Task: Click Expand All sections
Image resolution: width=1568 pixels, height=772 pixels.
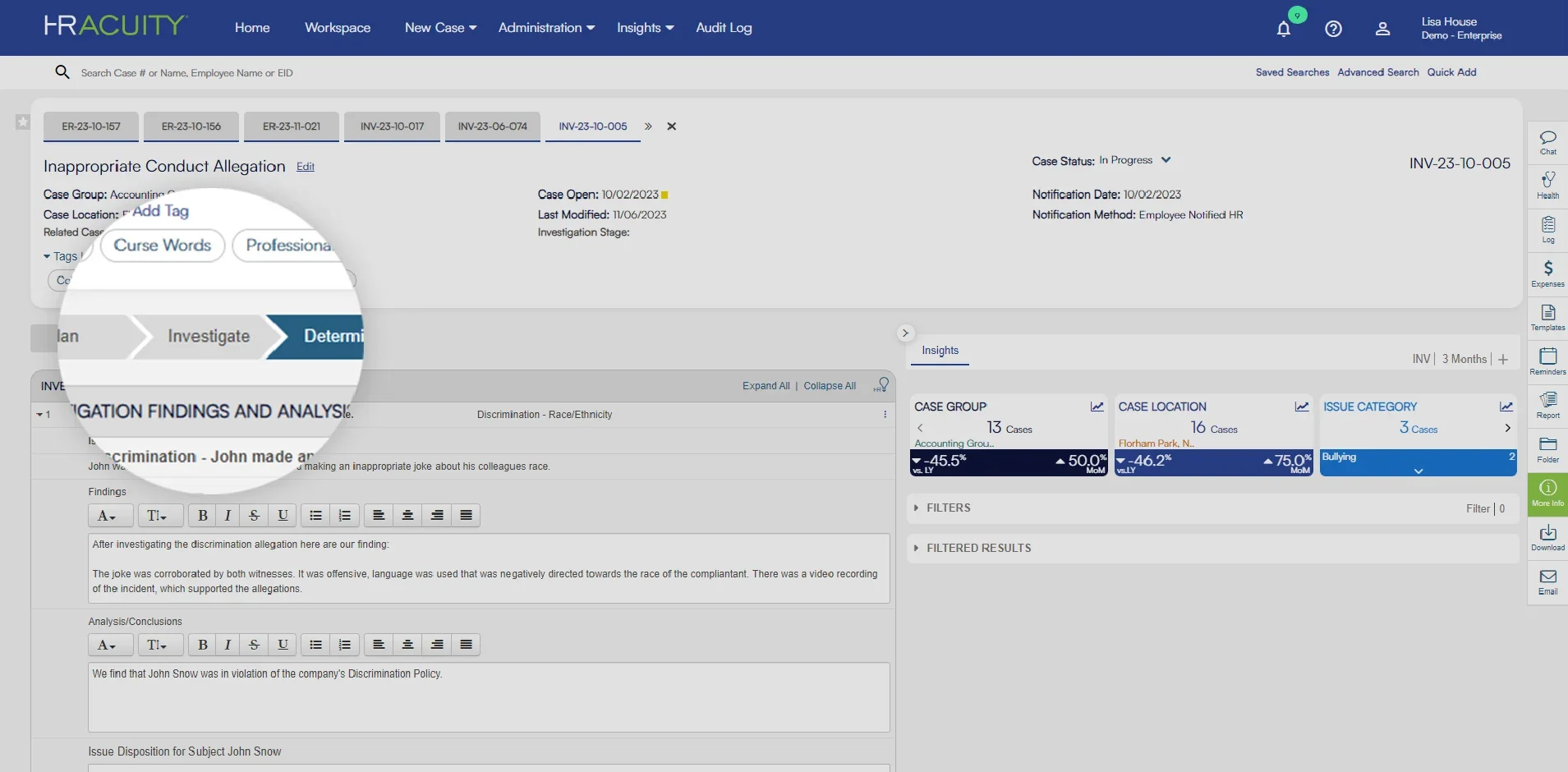Action: [x=766, y=386]
